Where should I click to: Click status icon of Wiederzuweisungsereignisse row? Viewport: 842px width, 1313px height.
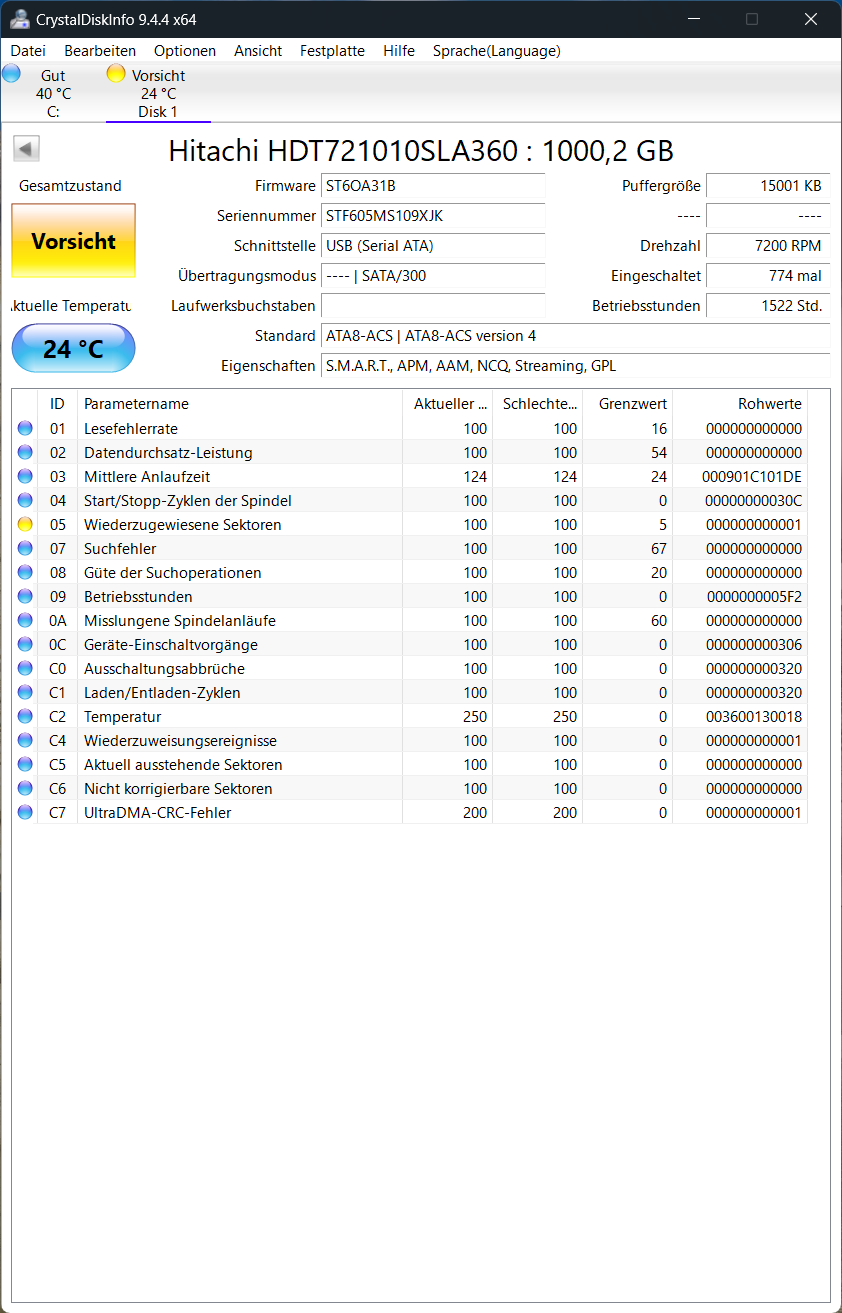25,741
